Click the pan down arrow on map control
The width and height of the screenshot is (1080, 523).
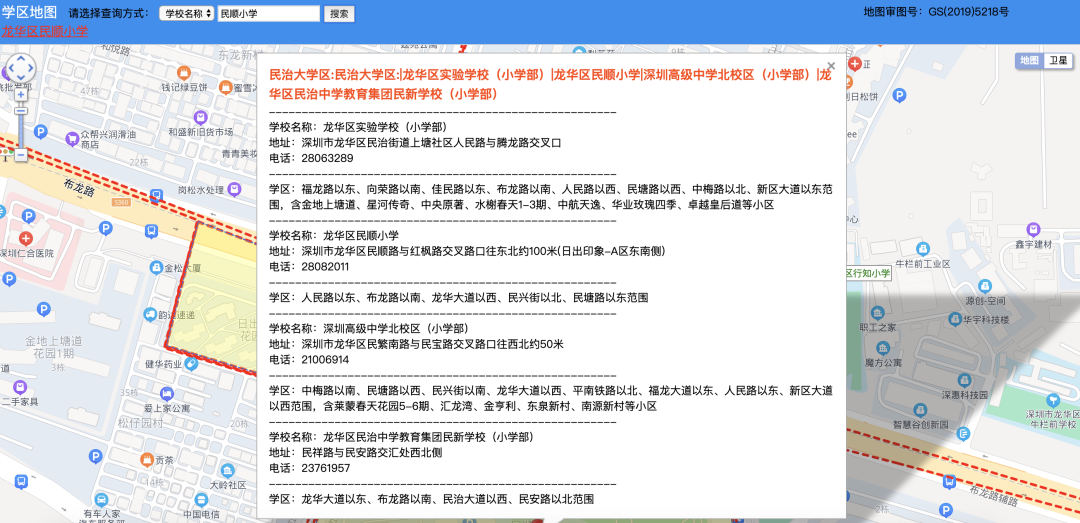(21, 77)
